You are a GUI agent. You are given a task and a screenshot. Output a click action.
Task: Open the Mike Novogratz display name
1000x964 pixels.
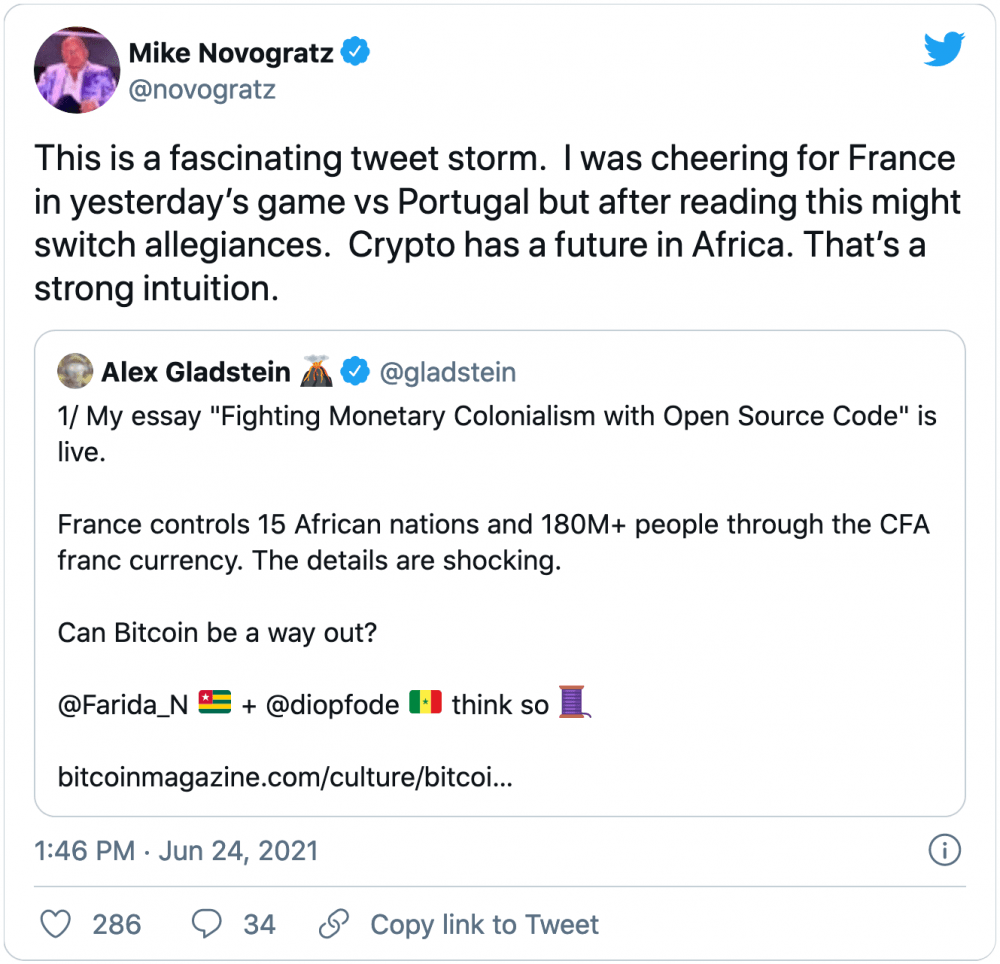click(x=230, y=52)
